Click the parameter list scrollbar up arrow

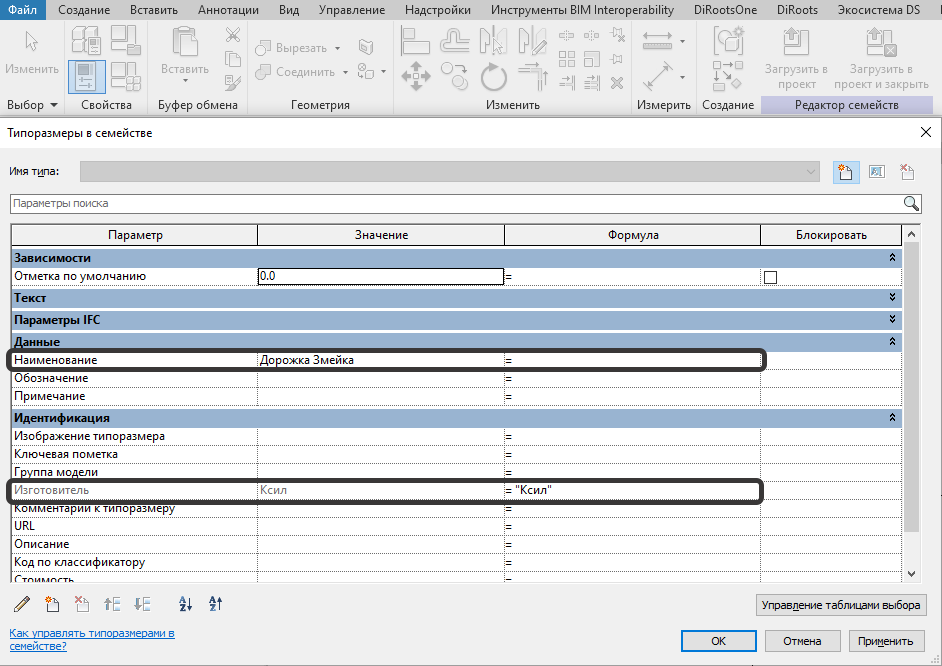click(911, 234)
